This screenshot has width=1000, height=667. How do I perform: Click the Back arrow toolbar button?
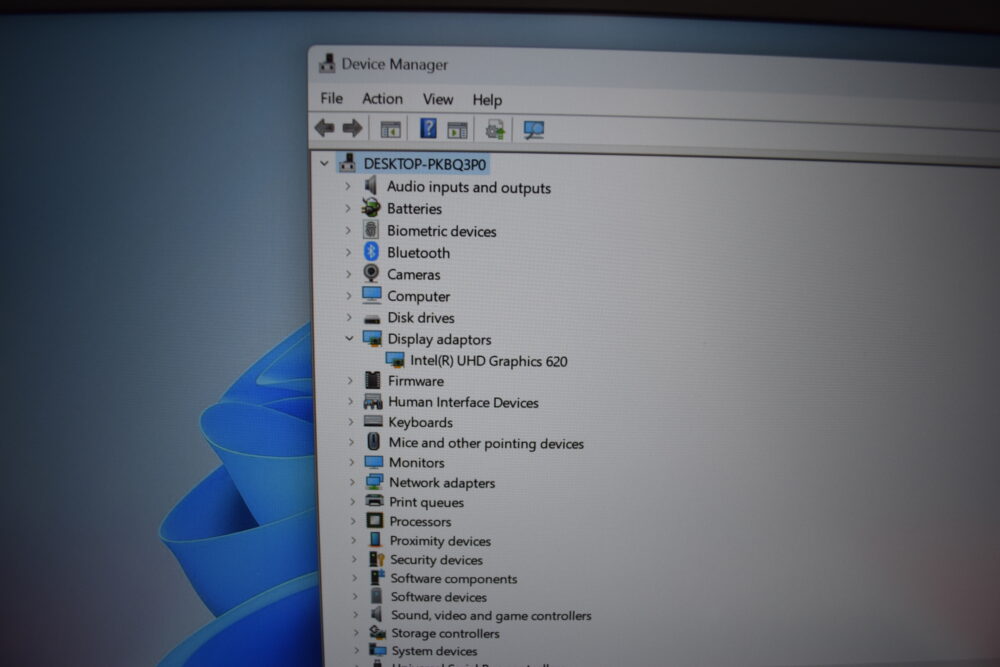325,128
